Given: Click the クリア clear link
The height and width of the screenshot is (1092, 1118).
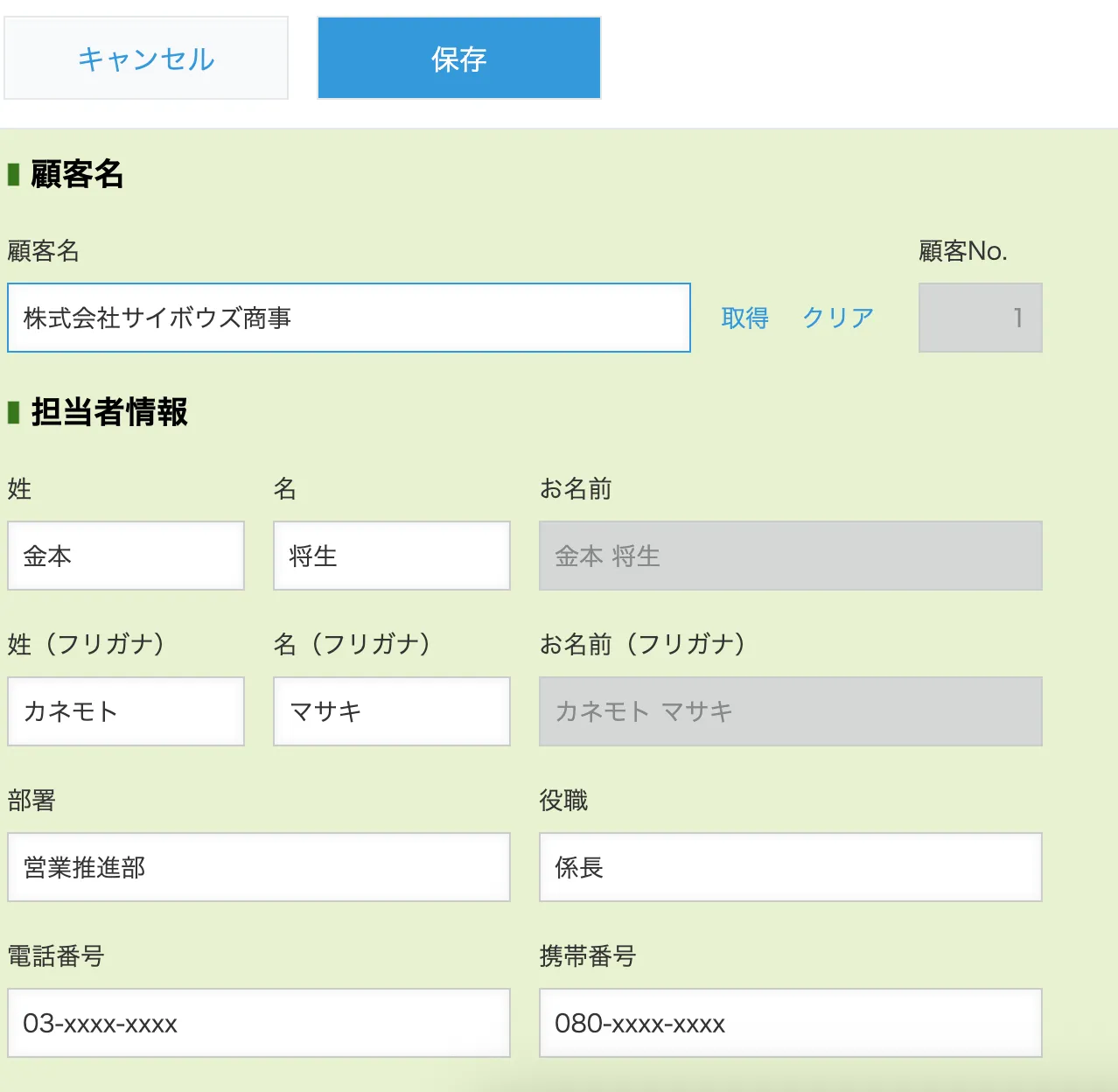Looking at the screenshot, I should (836, 318).
